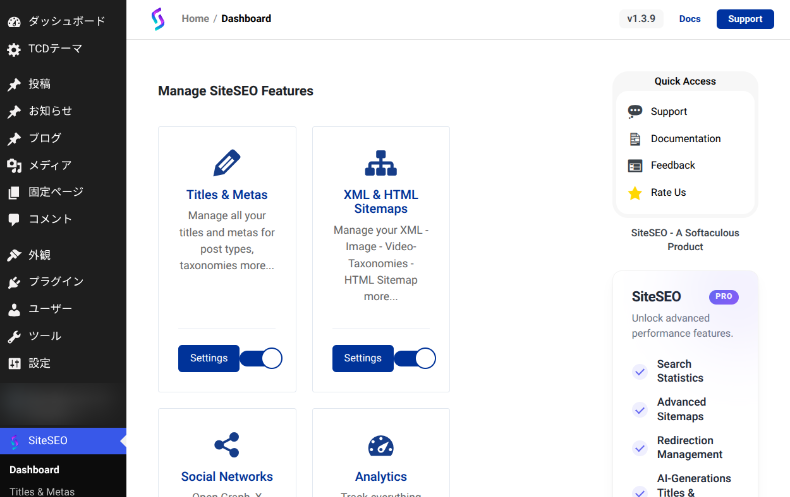The width and height of the screenshot is (790, 497).
Task: Toggle the XML & HTML Sitemaps switch
Action: pyautogui.click(x=415, y=359)
